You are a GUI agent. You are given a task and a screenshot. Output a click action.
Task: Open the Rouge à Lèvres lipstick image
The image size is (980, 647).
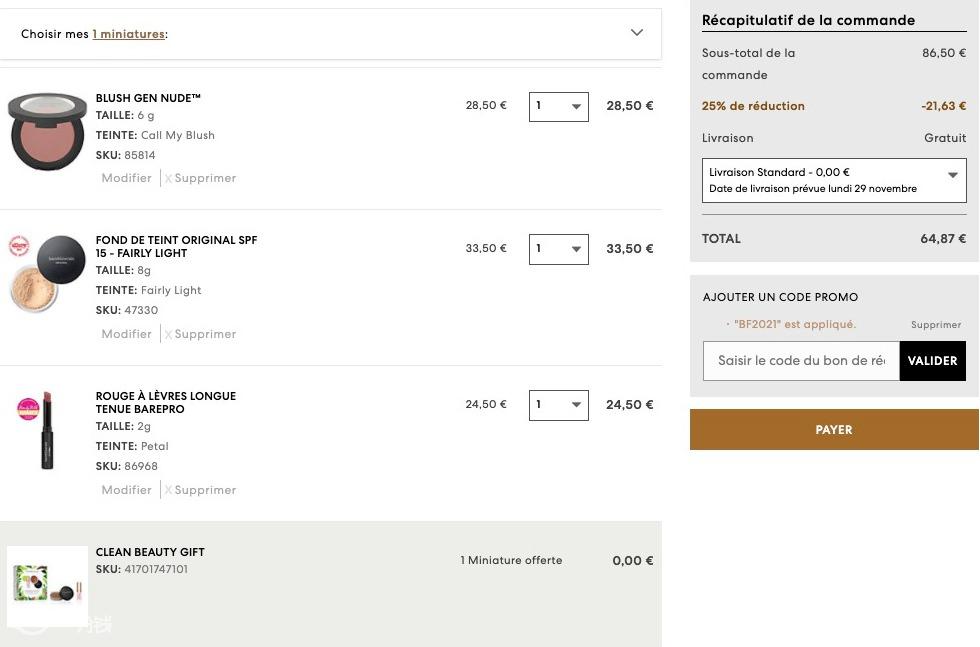pyautogui.click(x=48, y=430)
